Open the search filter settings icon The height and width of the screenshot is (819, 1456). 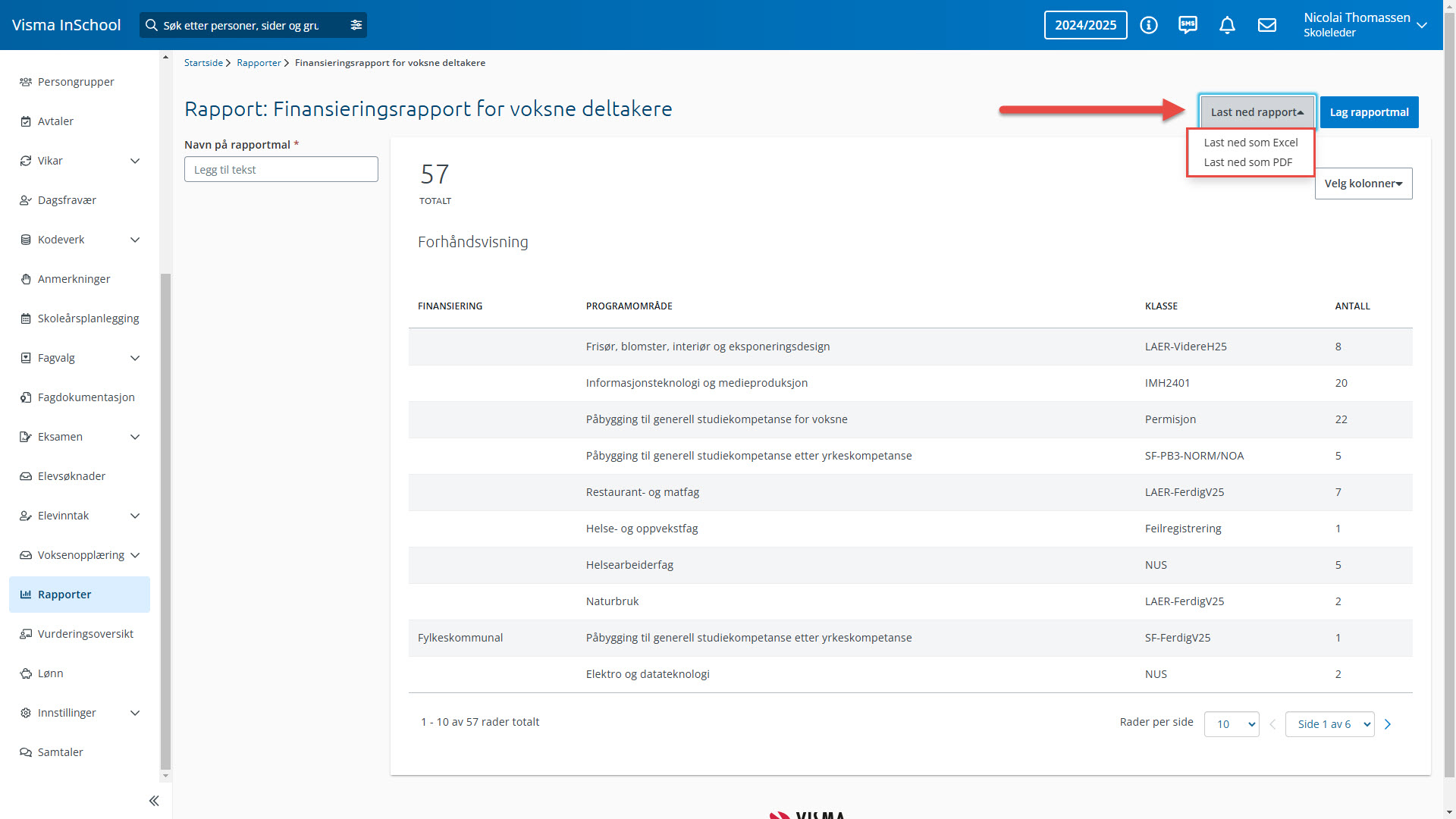tap(356, 25)
